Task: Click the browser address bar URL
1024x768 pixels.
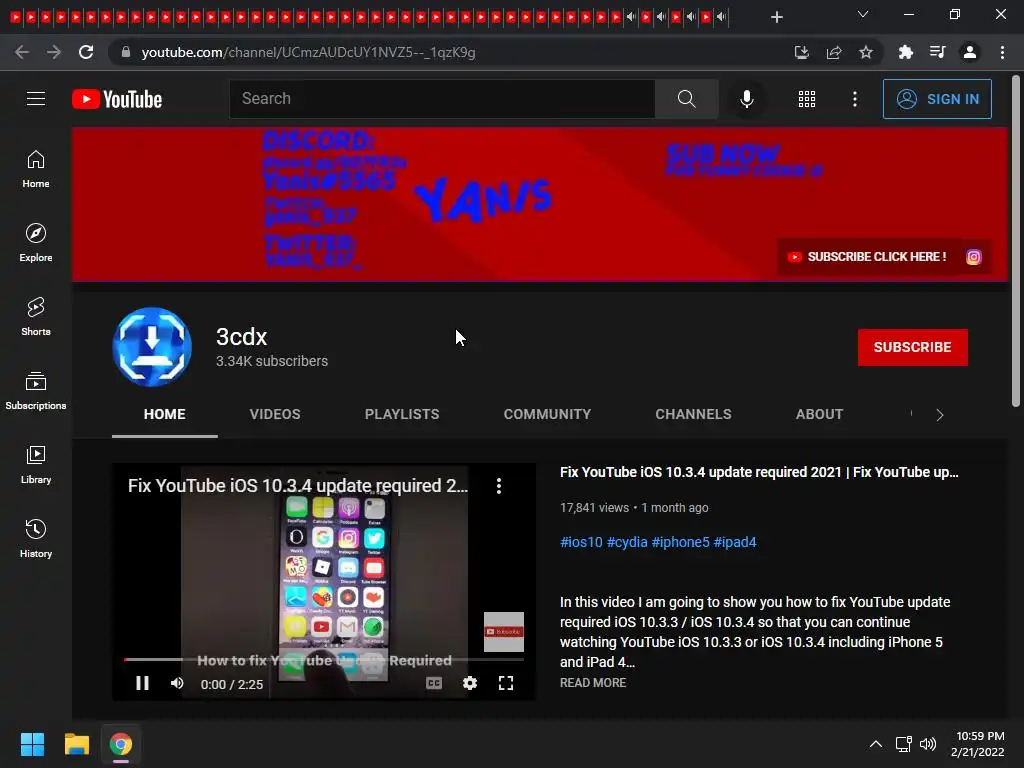Action: pos(308,52)
